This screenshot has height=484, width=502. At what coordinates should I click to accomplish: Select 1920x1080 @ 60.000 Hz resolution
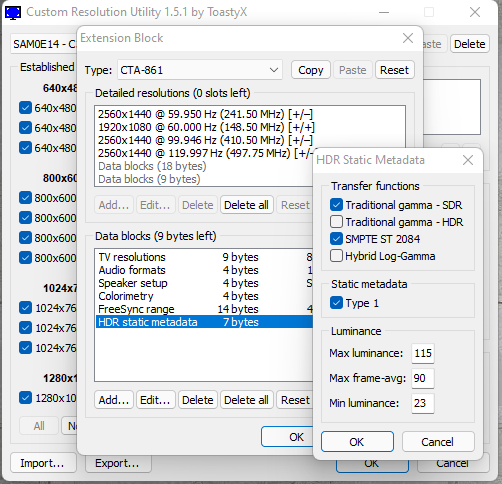[x=206, y=127]
